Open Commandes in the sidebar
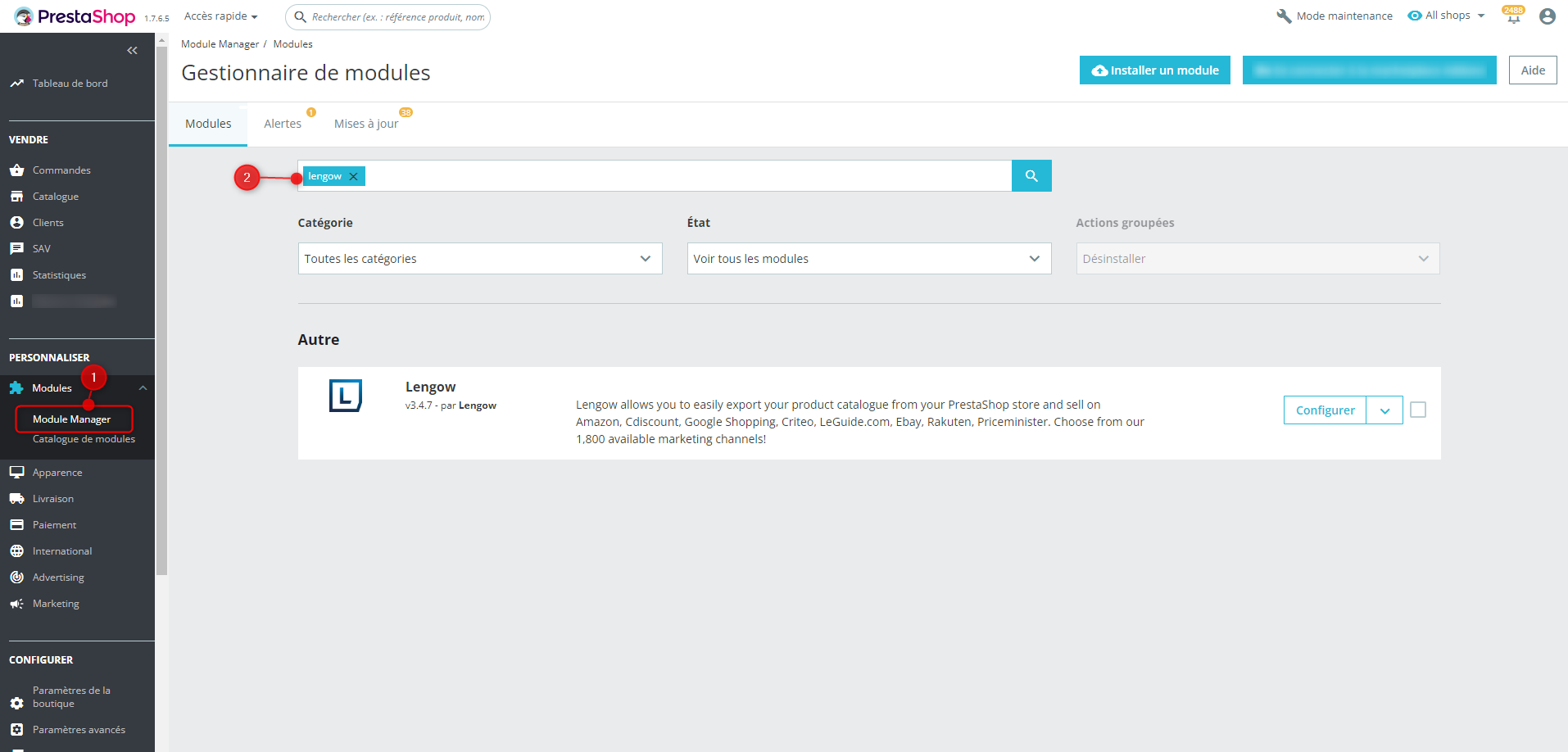 (61, 170)
